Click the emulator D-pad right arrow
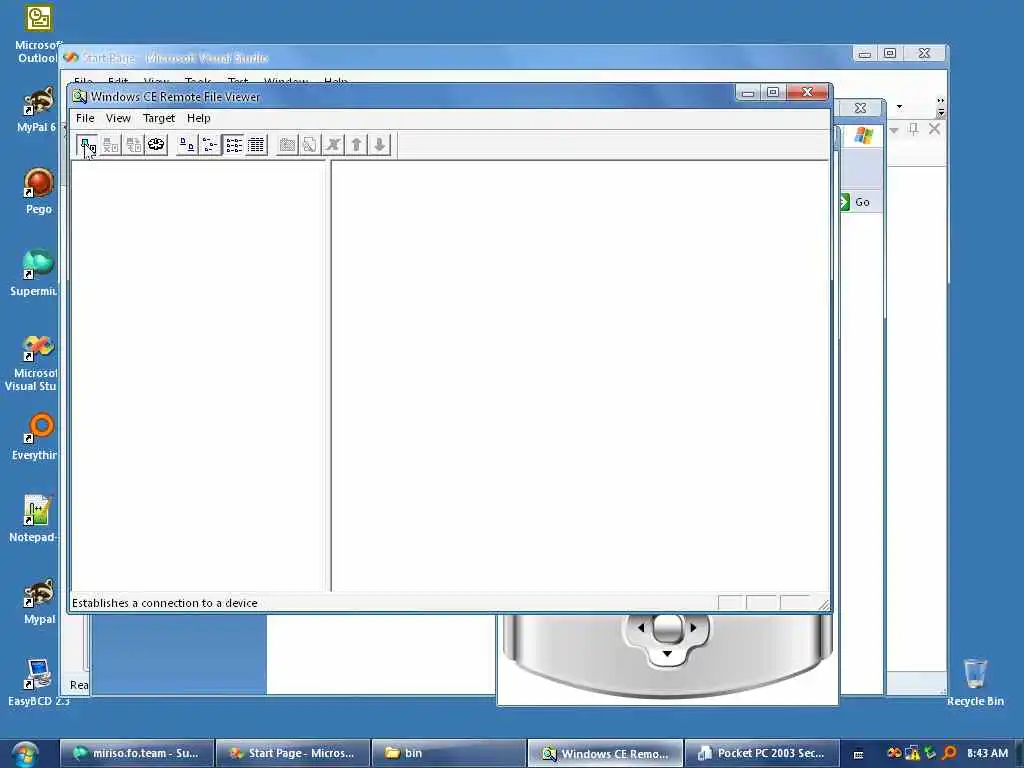 [693, 628]
